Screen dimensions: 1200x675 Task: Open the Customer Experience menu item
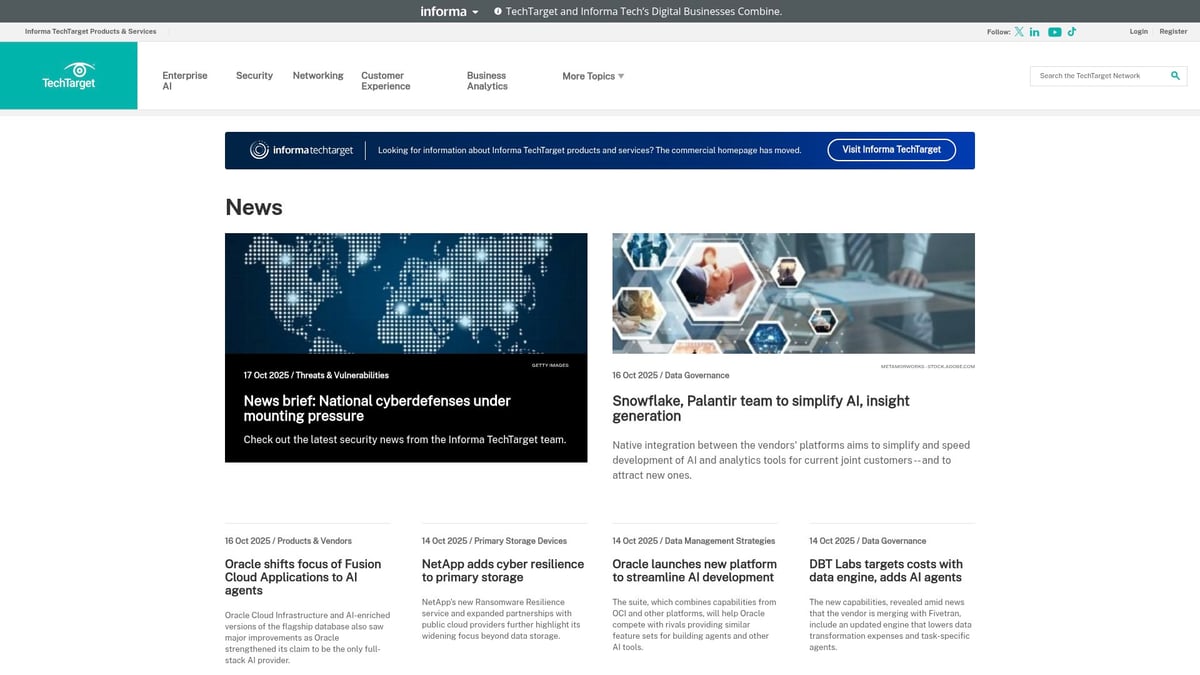coord(386,81)
